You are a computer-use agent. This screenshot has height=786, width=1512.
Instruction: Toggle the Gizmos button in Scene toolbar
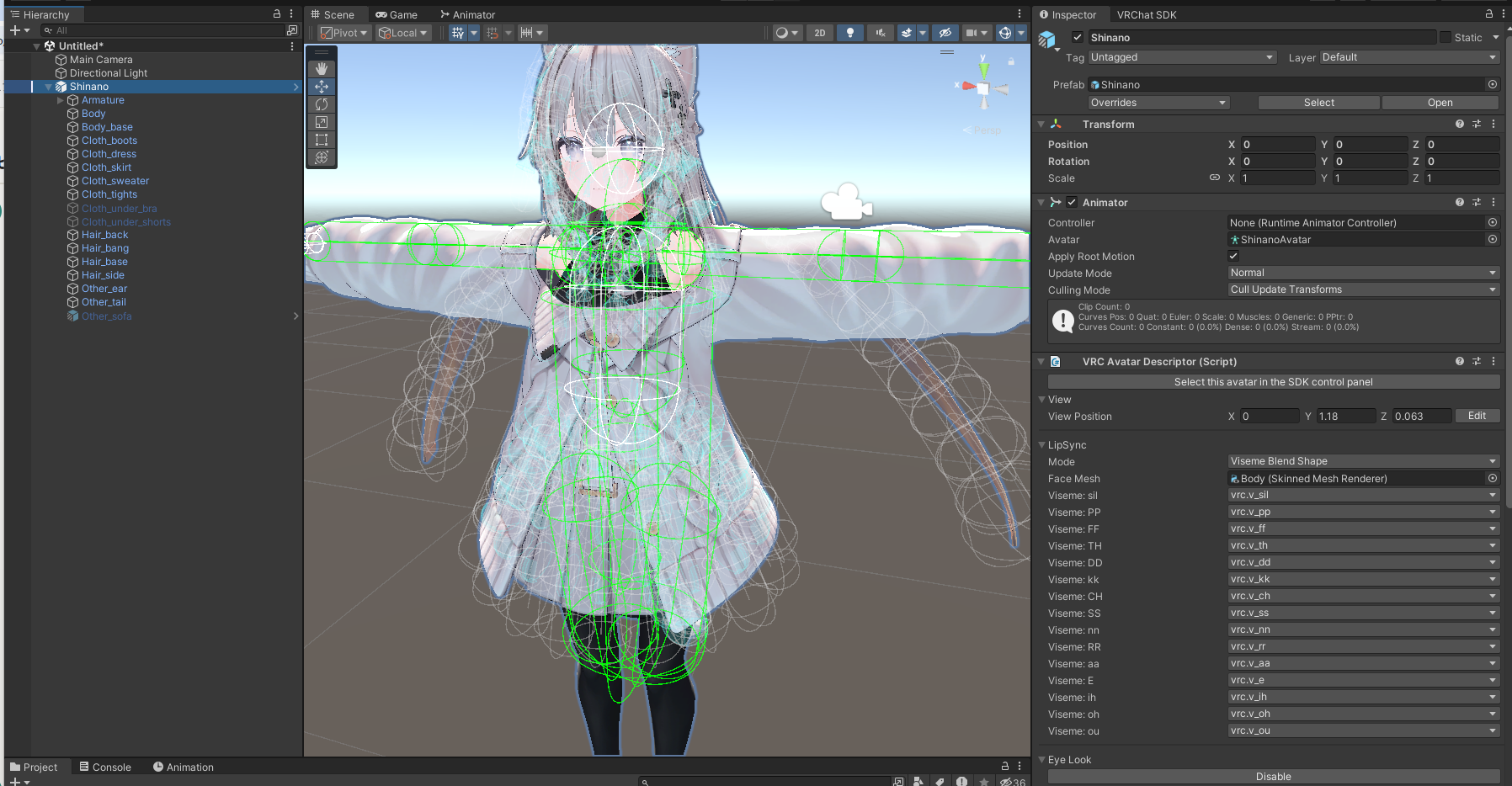click(1005, 33)
